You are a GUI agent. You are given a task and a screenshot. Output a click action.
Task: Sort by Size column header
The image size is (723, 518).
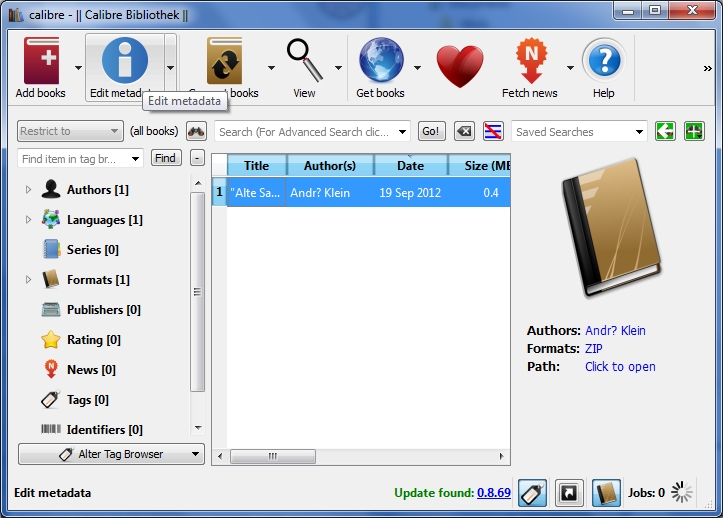pyautogui.click(x=480, y=166)
